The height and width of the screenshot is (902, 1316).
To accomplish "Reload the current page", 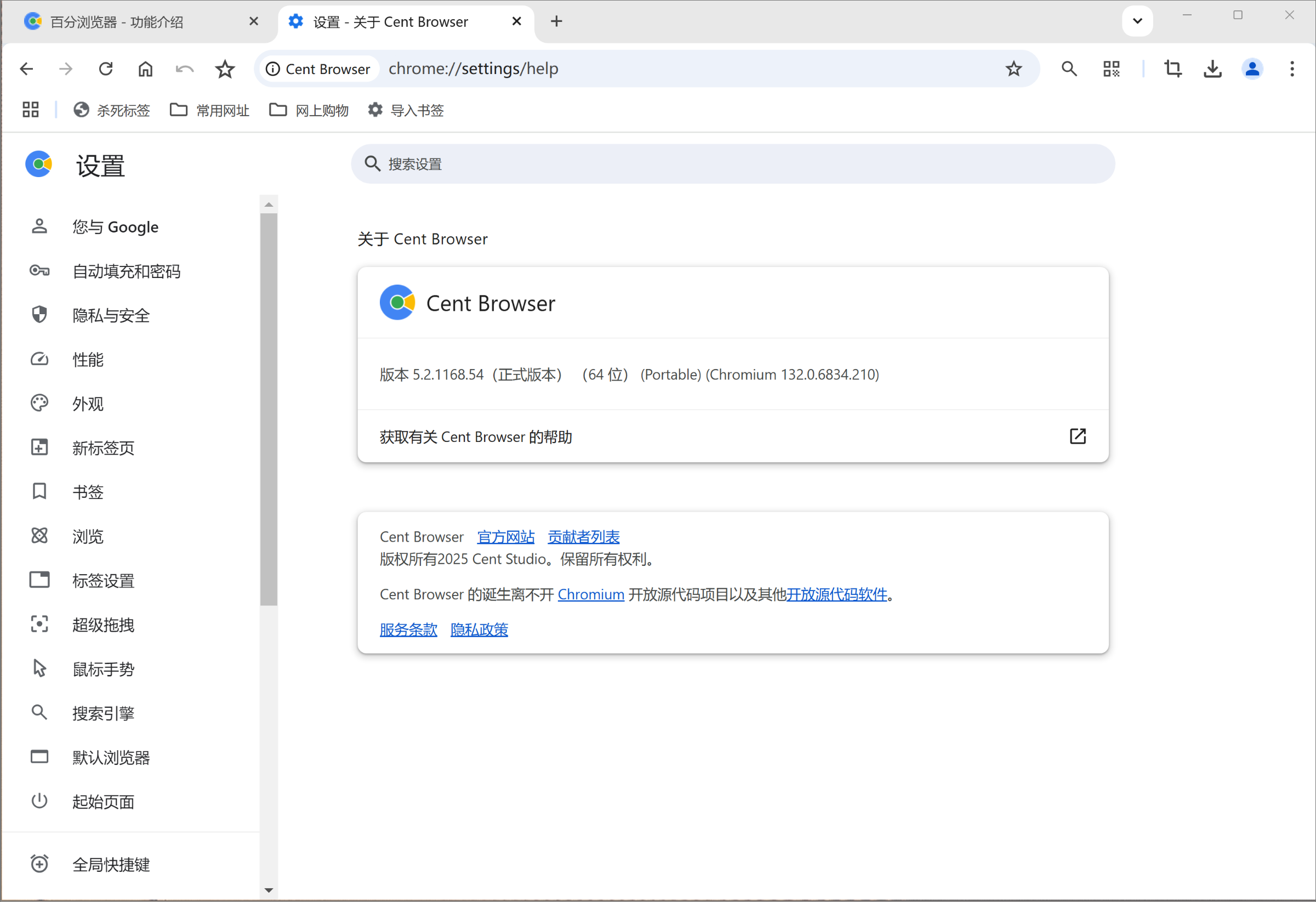I will (106, 69).
